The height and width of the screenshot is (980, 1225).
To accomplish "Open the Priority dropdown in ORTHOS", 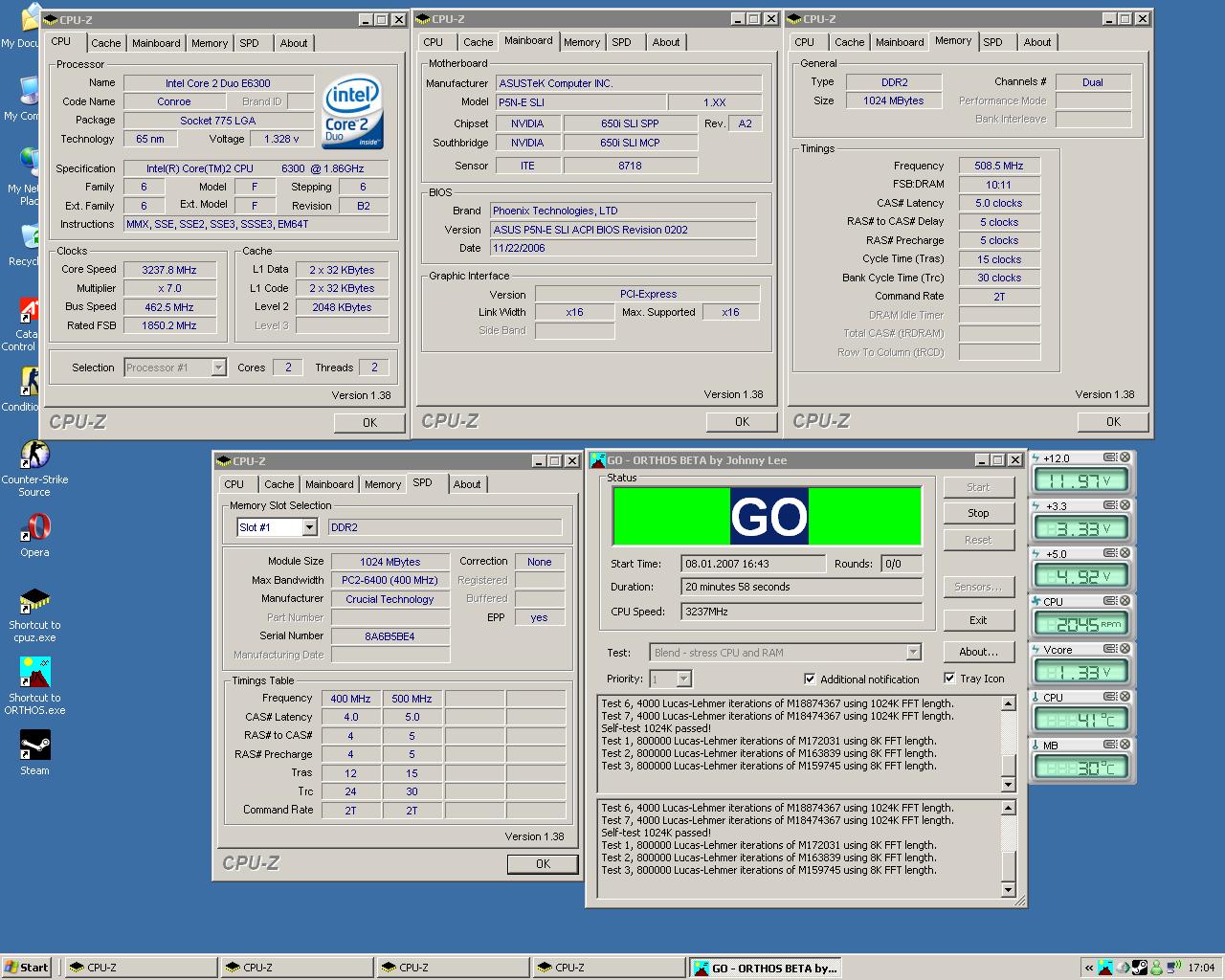I will [683, 679].
